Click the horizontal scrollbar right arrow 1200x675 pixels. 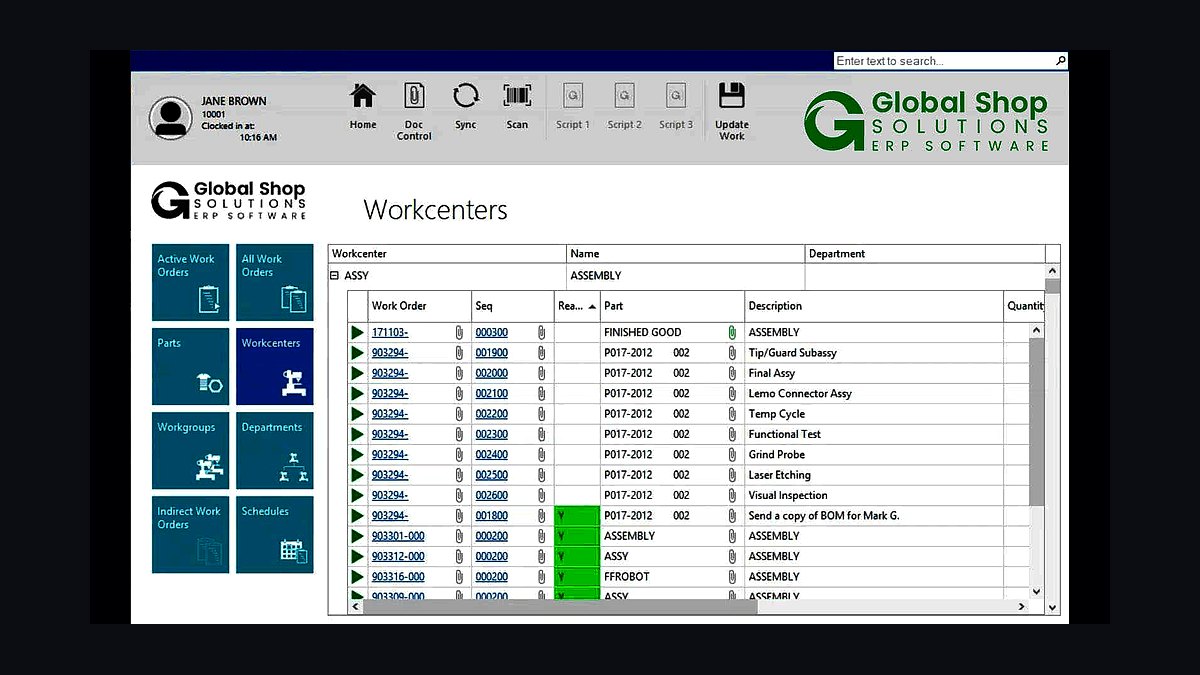[1021, 606]
